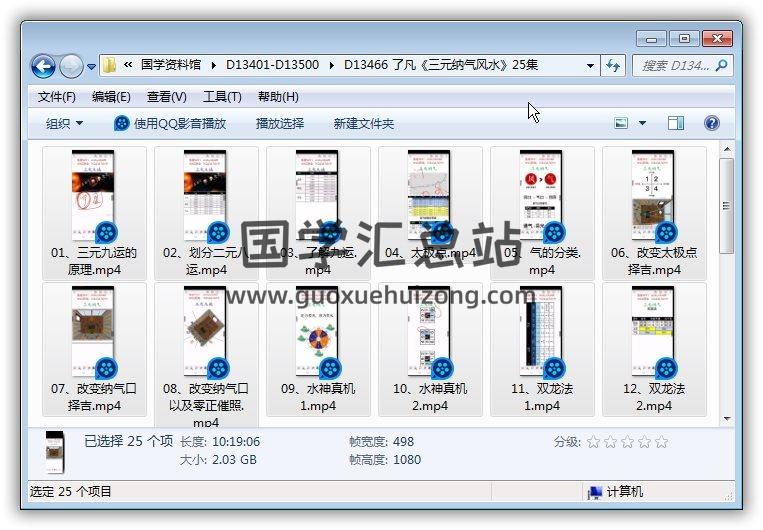The width and height of the screenshot is (763, 530).
Task: Open the address bar history dropdown
Action: pyautogui.click(x=591, y=66)
